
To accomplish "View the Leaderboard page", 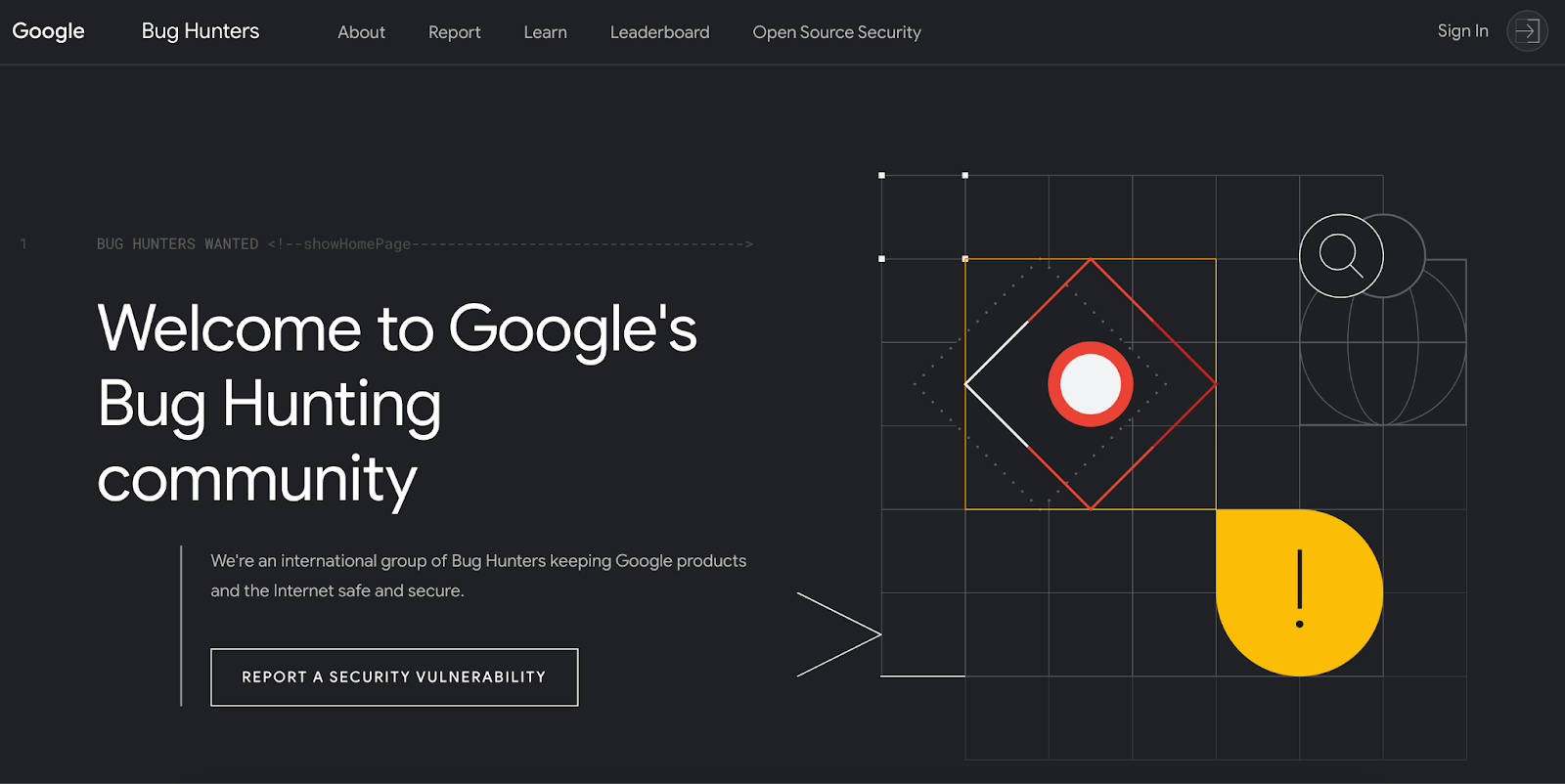I will 660,32.
